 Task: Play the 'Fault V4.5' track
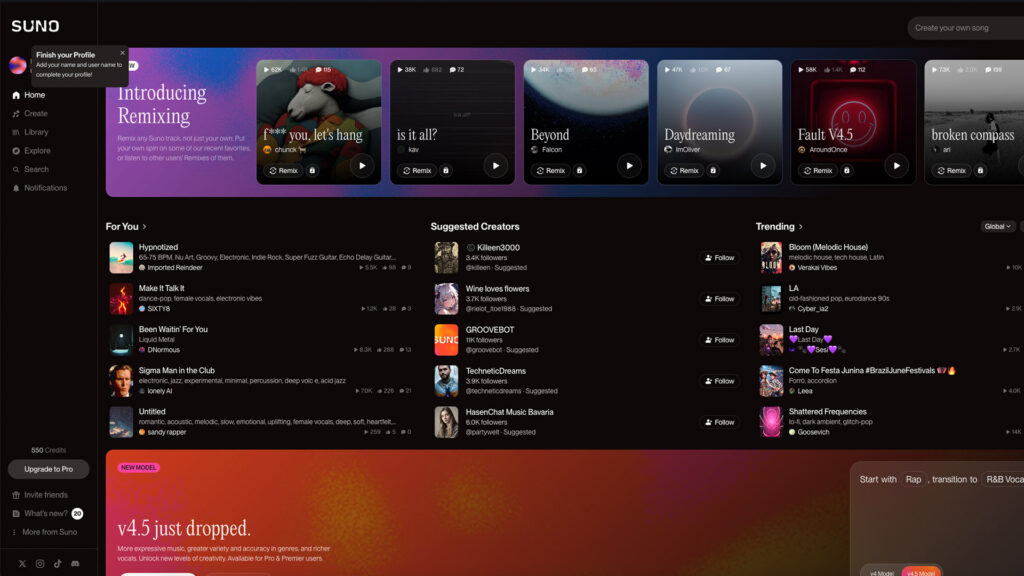point(897,166)
